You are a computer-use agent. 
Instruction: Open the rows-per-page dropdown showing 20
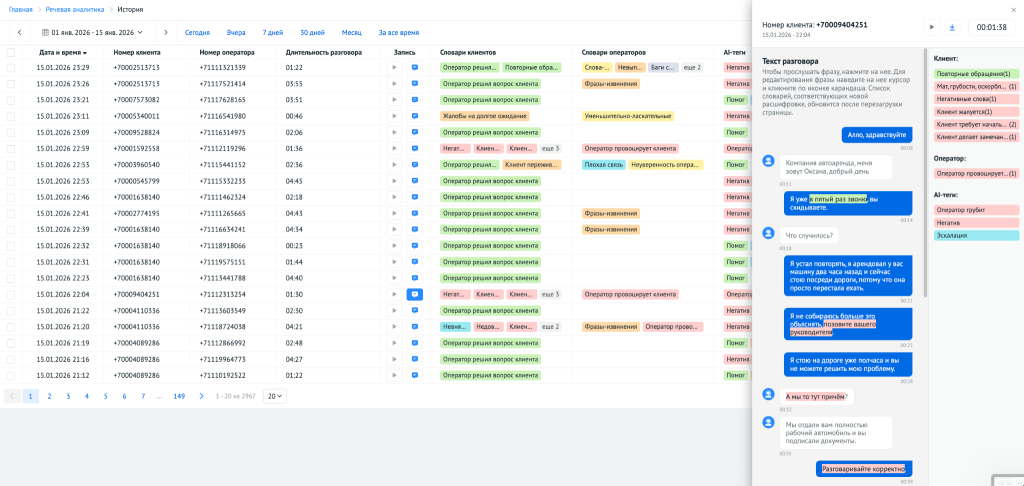click(x=274, y=396)
